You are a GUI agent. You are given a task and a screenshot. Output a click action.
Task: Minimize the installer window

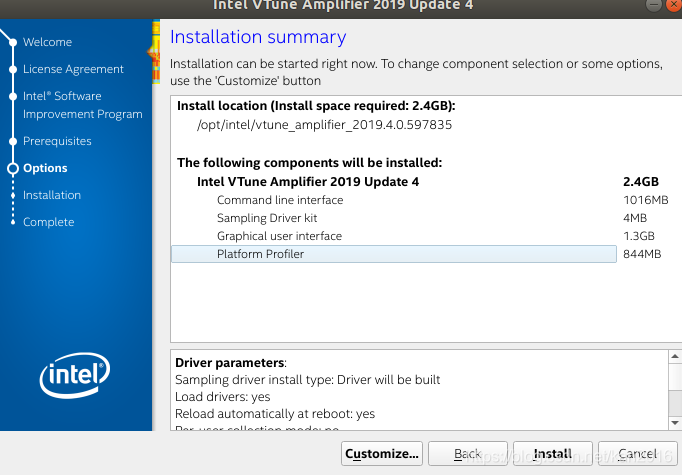pyautogui.click(x=653, y=4)
